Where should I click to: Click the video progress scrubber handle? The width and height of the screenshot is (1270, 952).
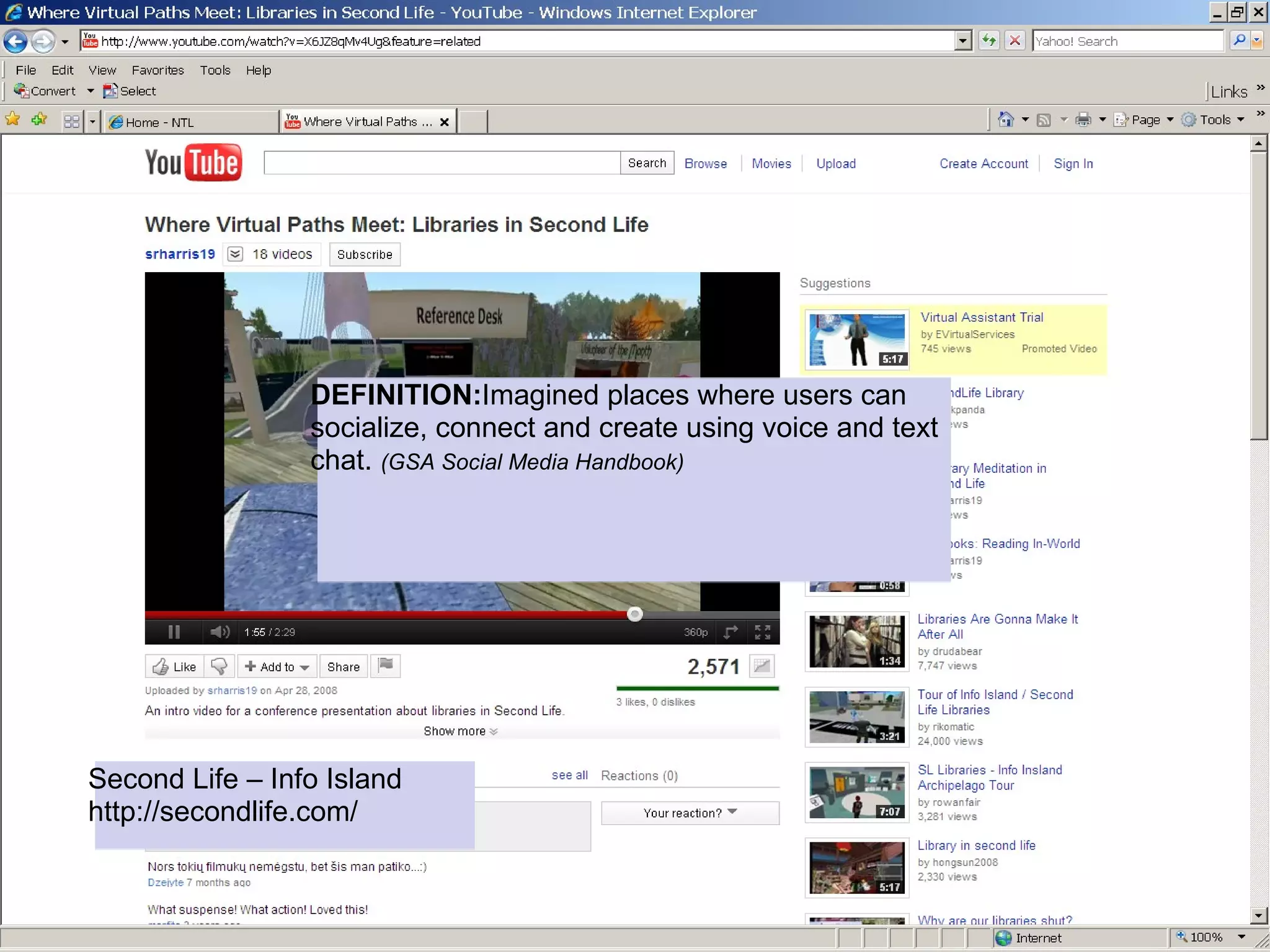[634, 614]
